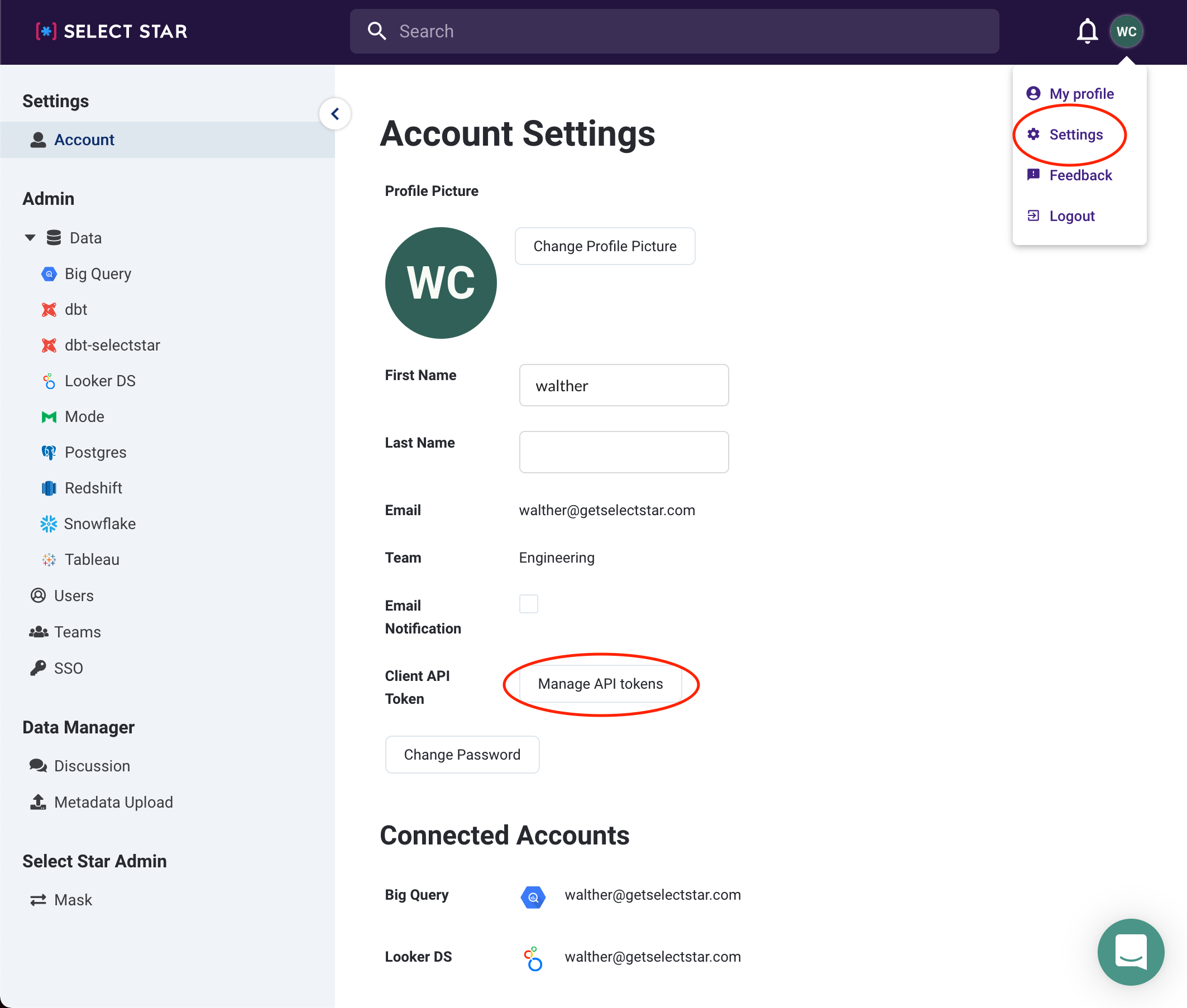
Task: Open SSO settings
Action: coord(69,668)
